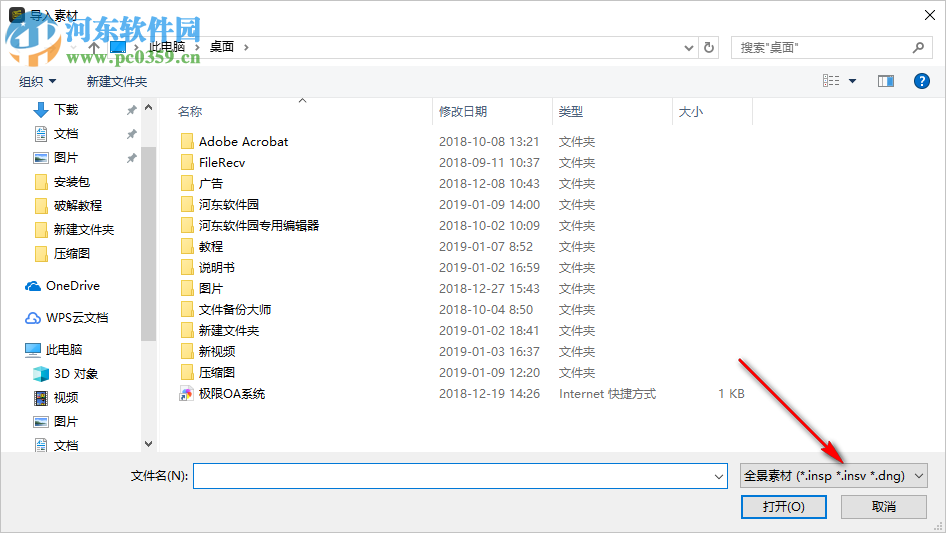
Task: Click the view layout icon
Action: (831, 81)
